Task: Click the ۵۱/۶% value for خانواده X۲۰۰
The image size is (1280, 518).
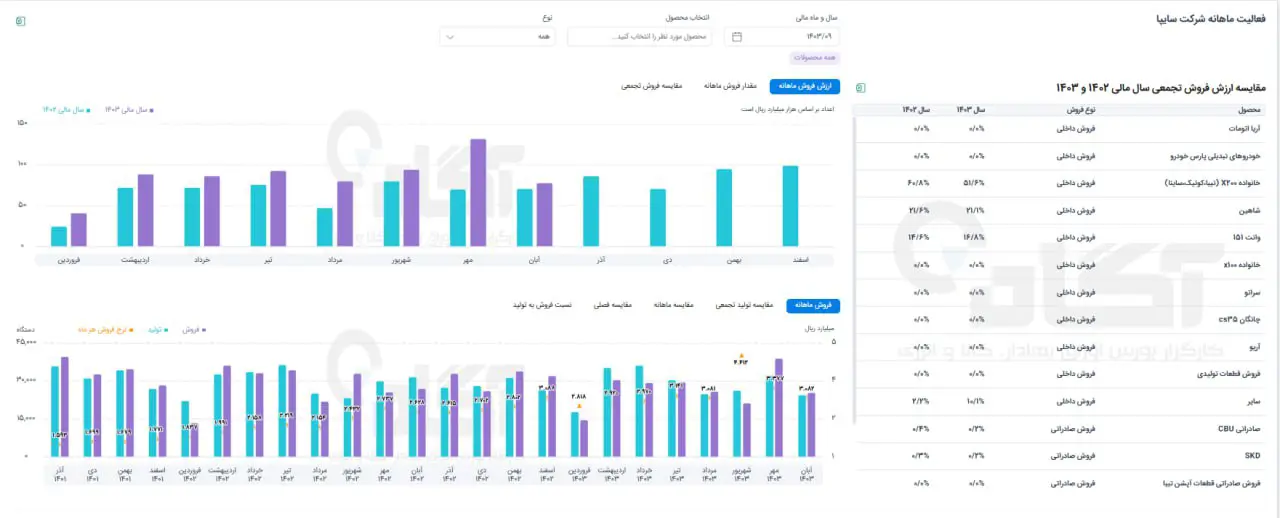Action: point(975,184)
